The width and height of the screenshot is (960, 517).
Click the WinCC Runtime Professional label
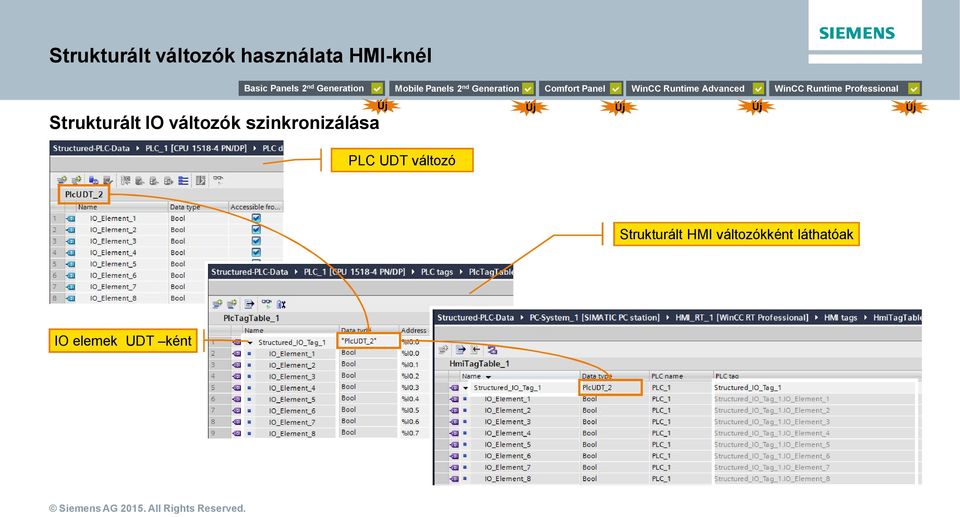click(x=836, y=88)
